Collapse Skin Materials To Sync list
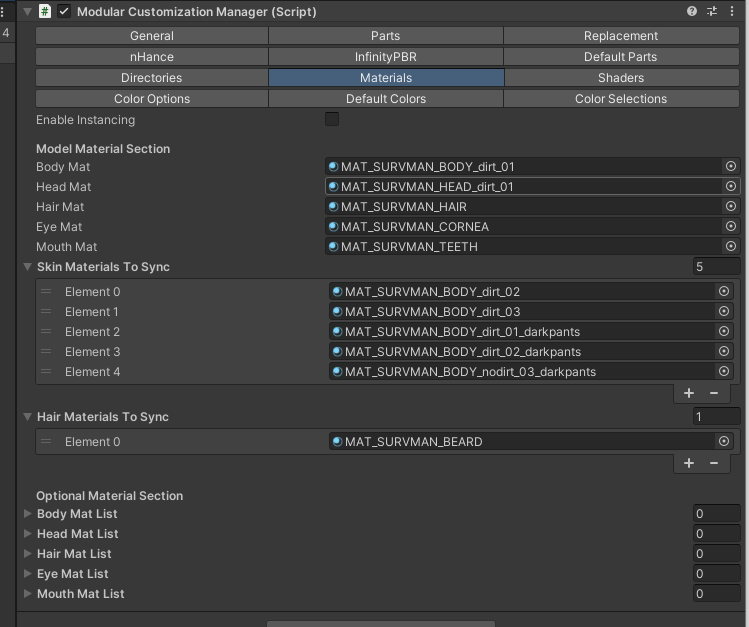This screenshot has height=627, width=749. click(x=28, y=268)
